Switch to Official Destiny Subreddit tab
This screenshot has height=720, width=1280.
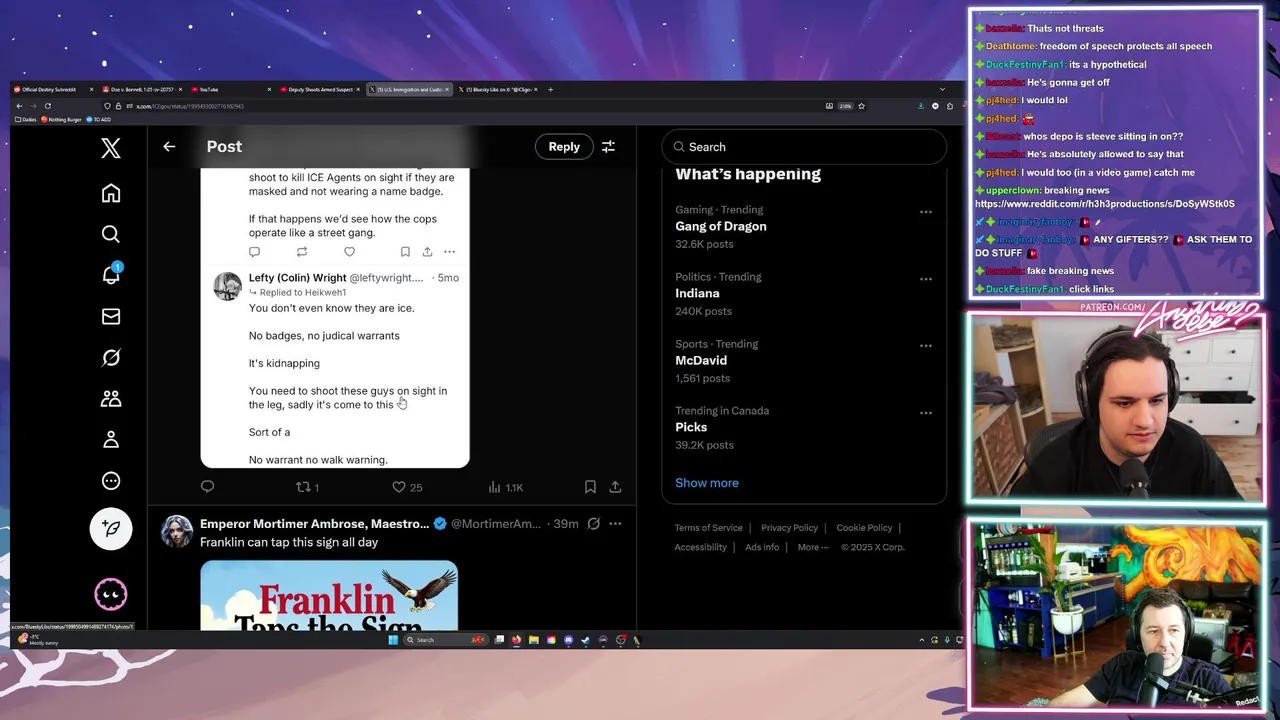click(x=54, y=90)
